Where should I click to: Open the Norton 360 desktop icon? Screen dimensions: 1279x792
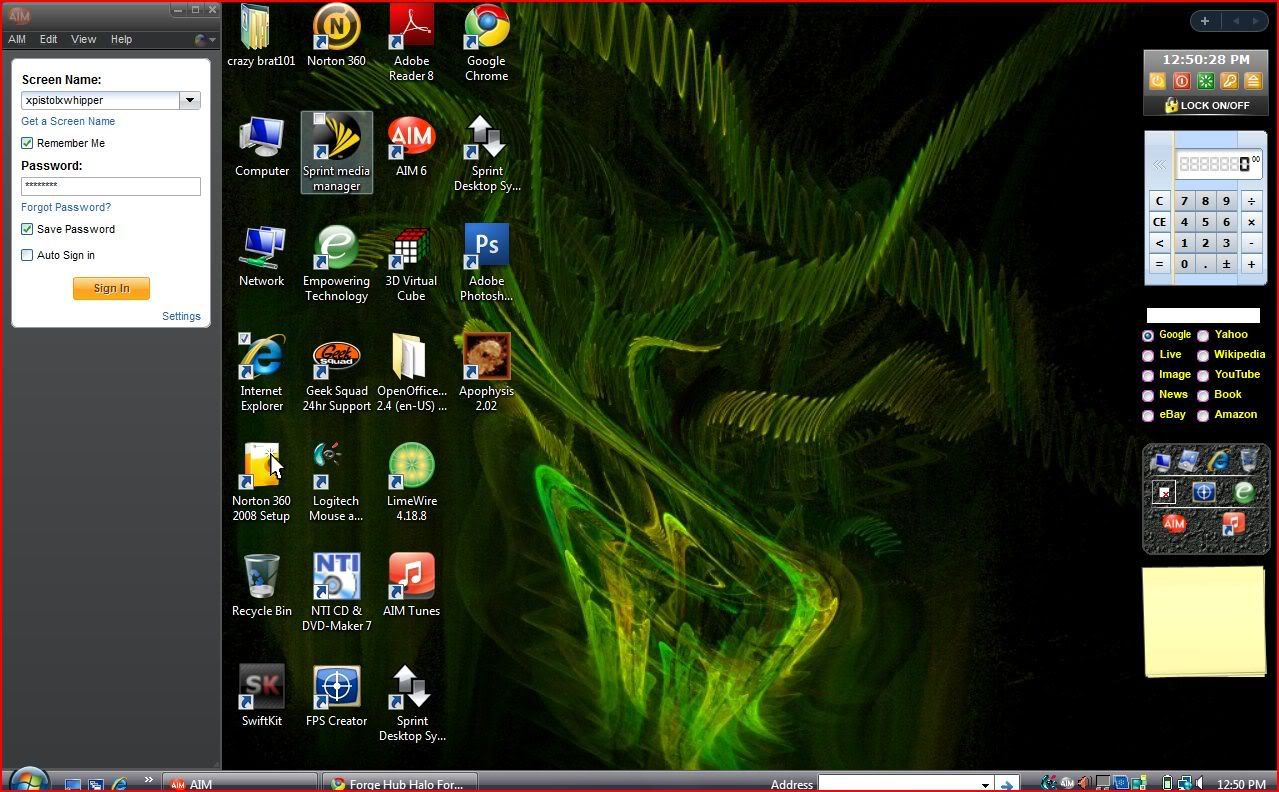point(336,35)
